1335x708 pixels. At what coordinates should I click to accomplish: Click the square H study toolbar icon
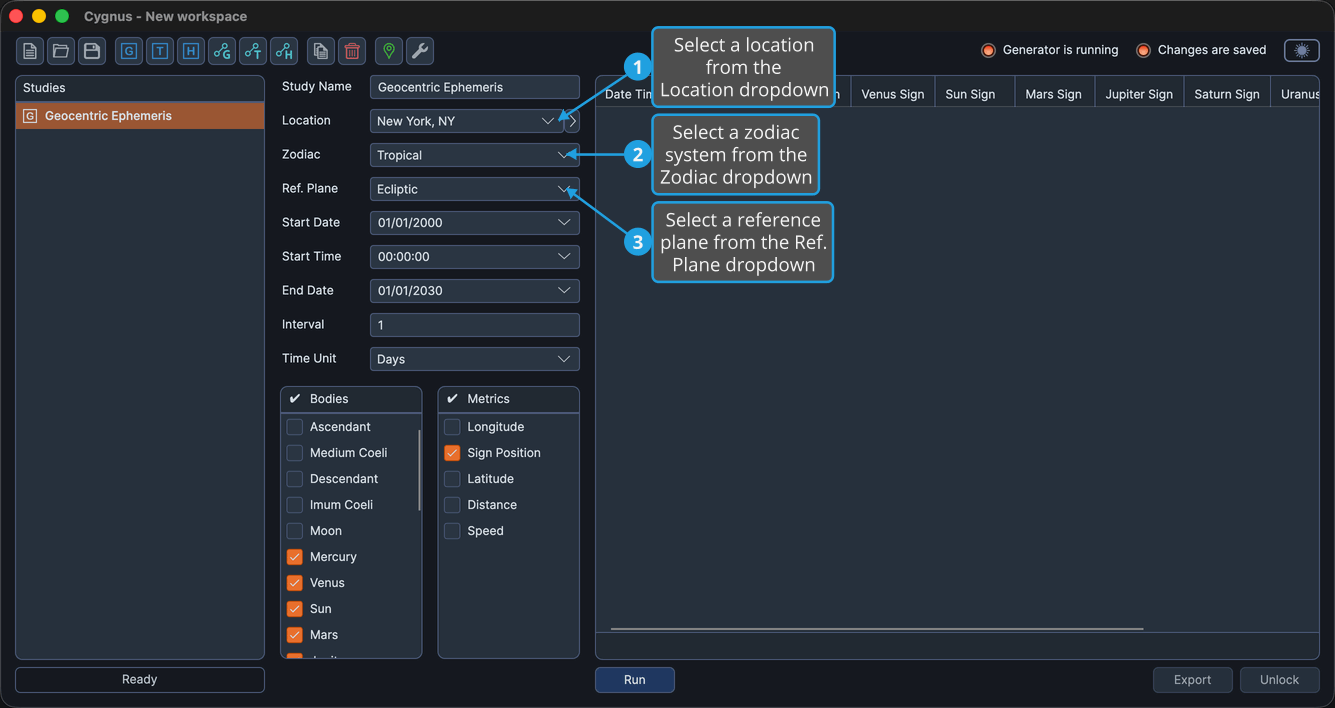[x=191, y=51]
